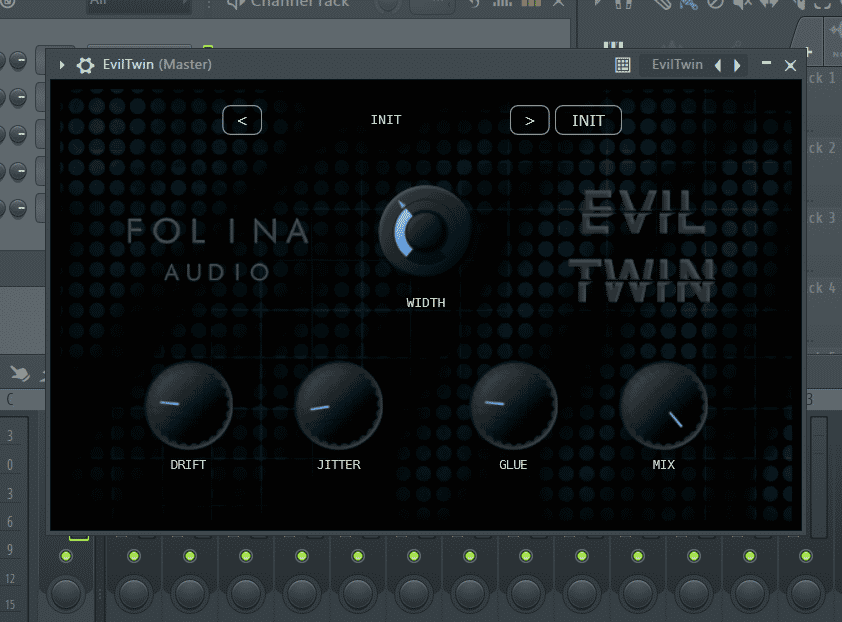This screenshot has height=622, width=842.
Task: Go to next preset with the '>' button
Action: pyautogui.click(x=529, y=120)
